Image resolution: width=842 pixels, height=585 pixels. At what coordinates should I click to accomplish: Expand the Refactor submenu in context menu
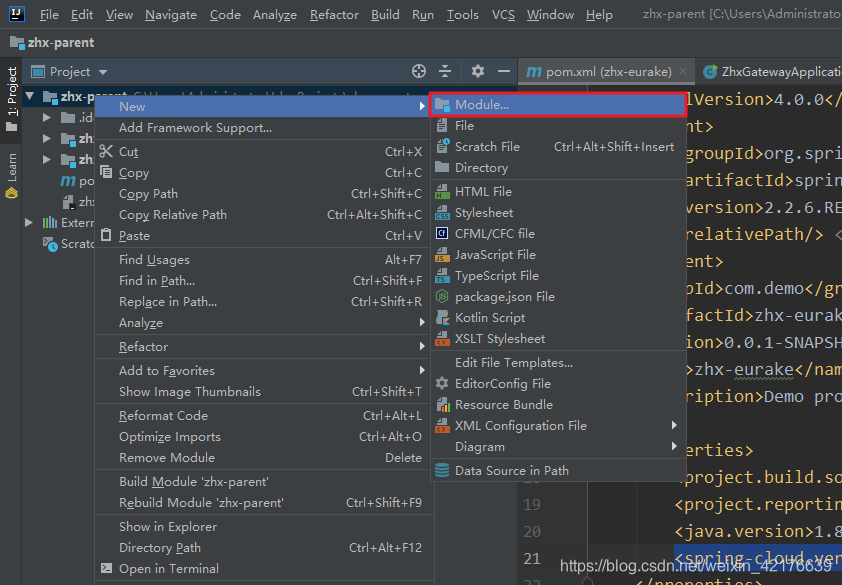coord(263,347)
